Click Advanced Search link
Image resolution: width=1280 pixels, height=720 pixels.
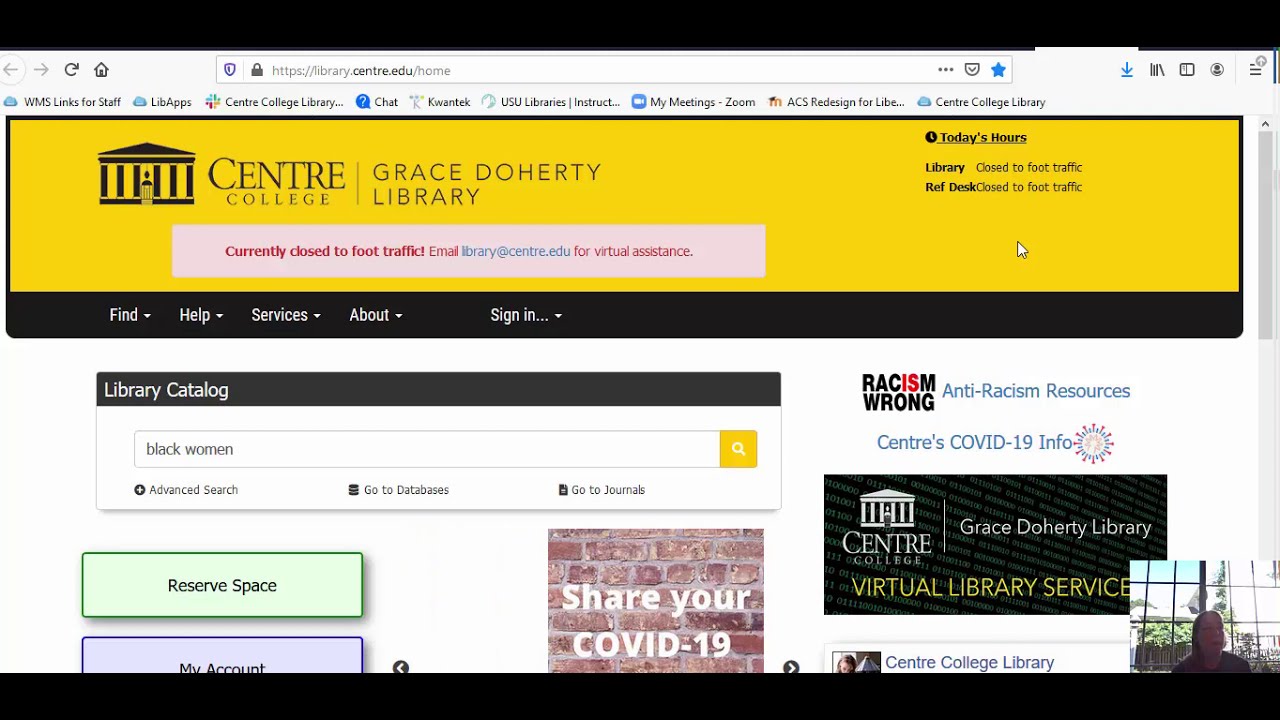point(186,490)
